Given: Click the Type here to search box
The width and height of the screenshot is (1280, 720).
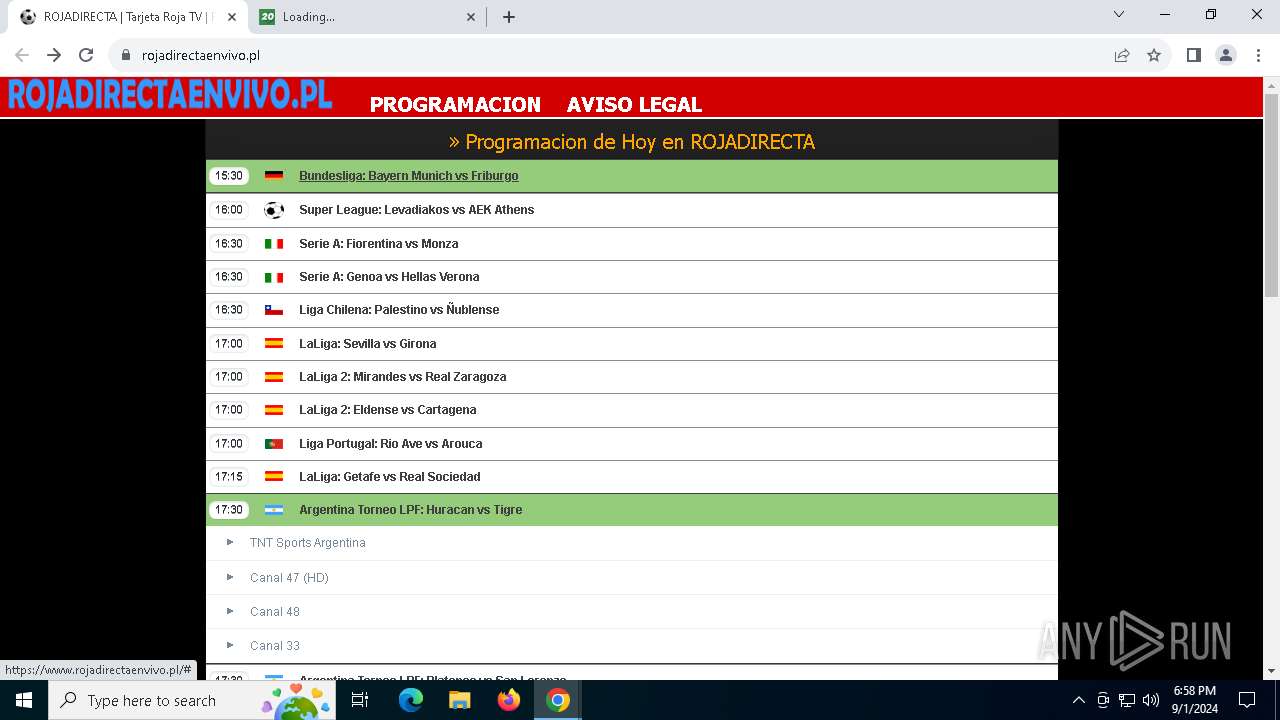Looking at the screenshot, I should pyautogui.click(x=191, y=700).
